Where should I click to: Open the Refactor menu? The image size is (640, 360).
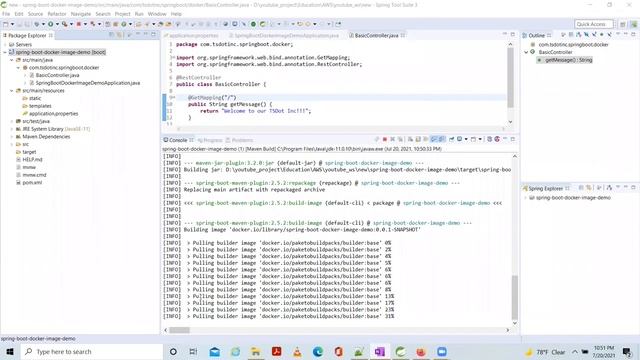click(57, 14)
